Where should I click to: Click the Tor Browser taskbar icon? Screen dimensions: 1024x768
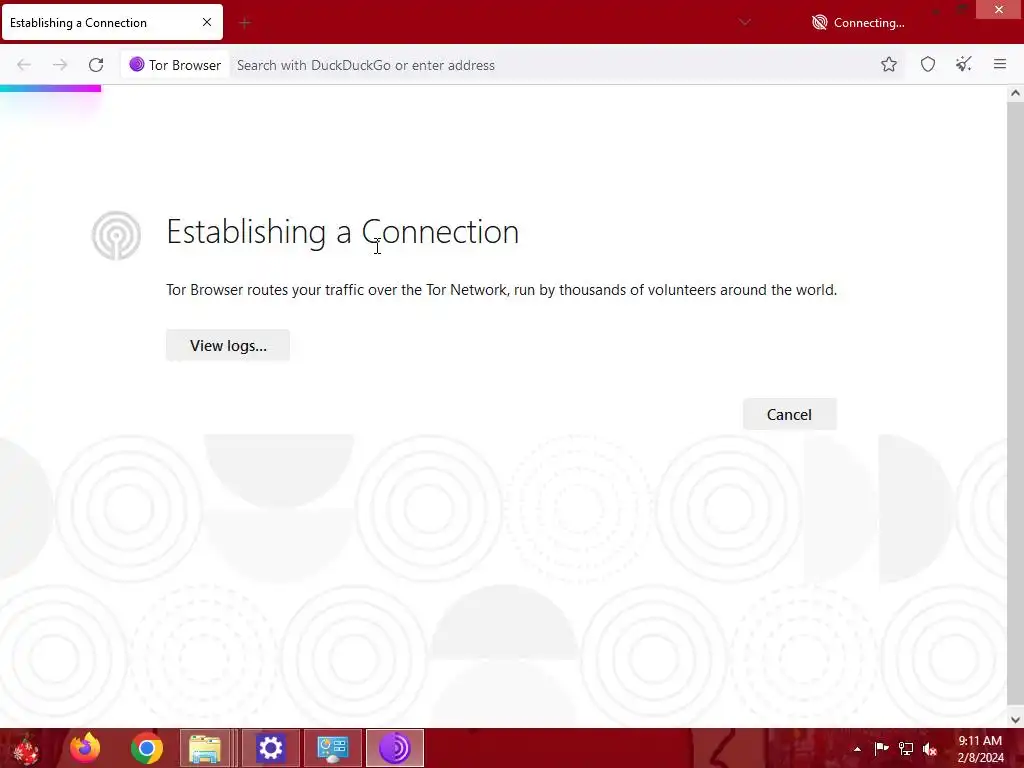click(x=394, y=748)
